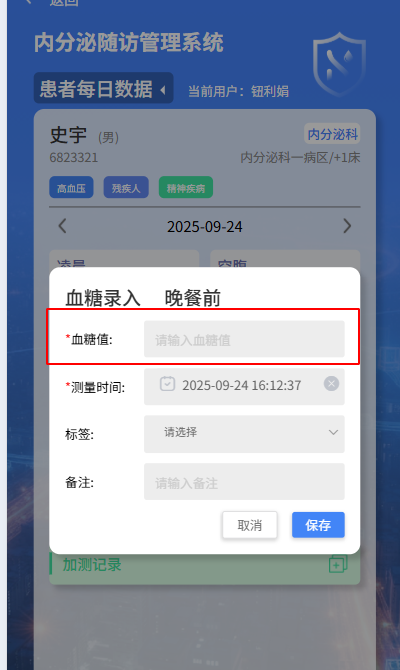
Task: Select the 高血压 tag
Action: coord(71,188)
